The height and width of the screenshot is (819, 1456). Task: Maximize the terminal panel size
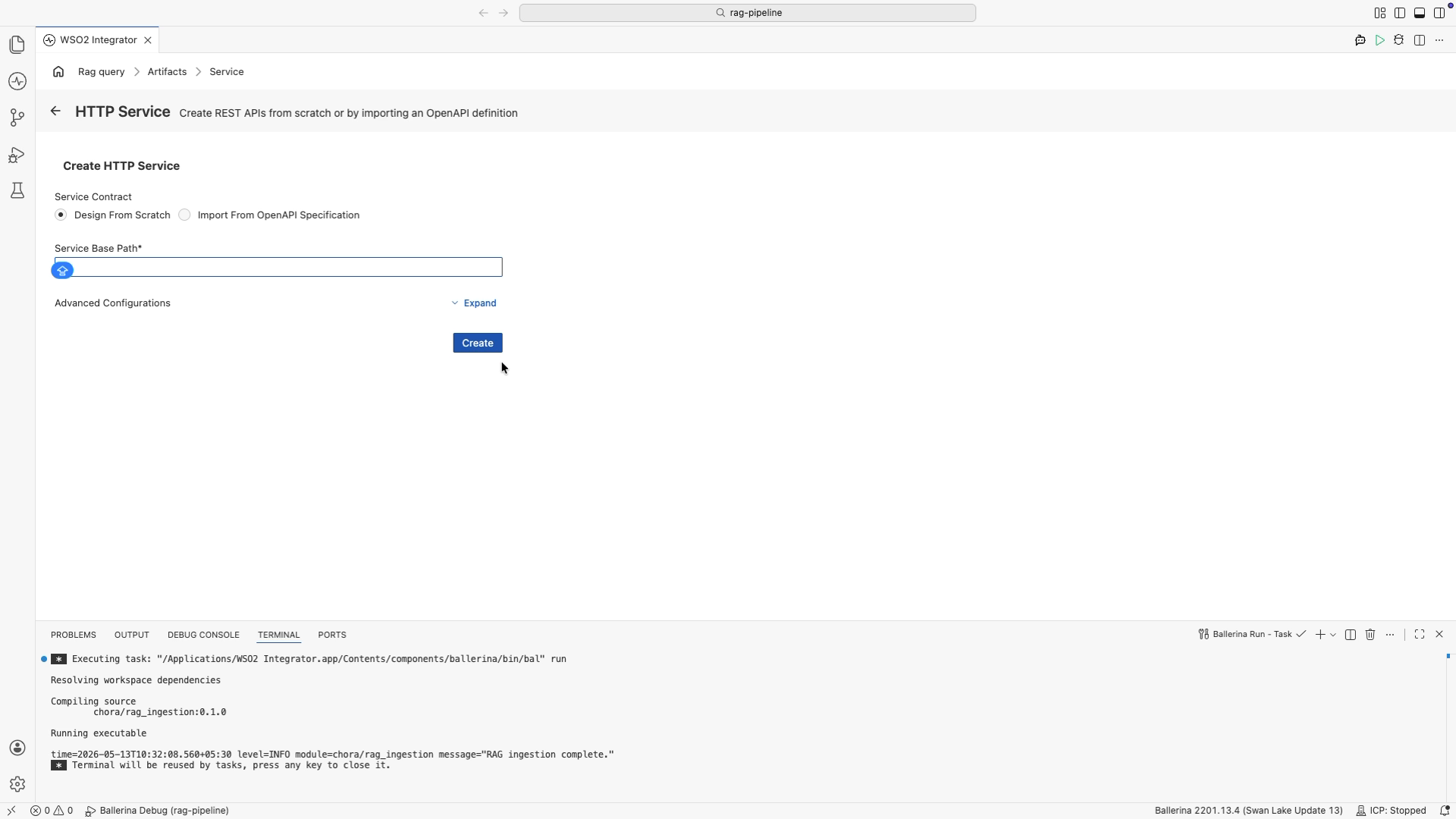point(1420,635)
